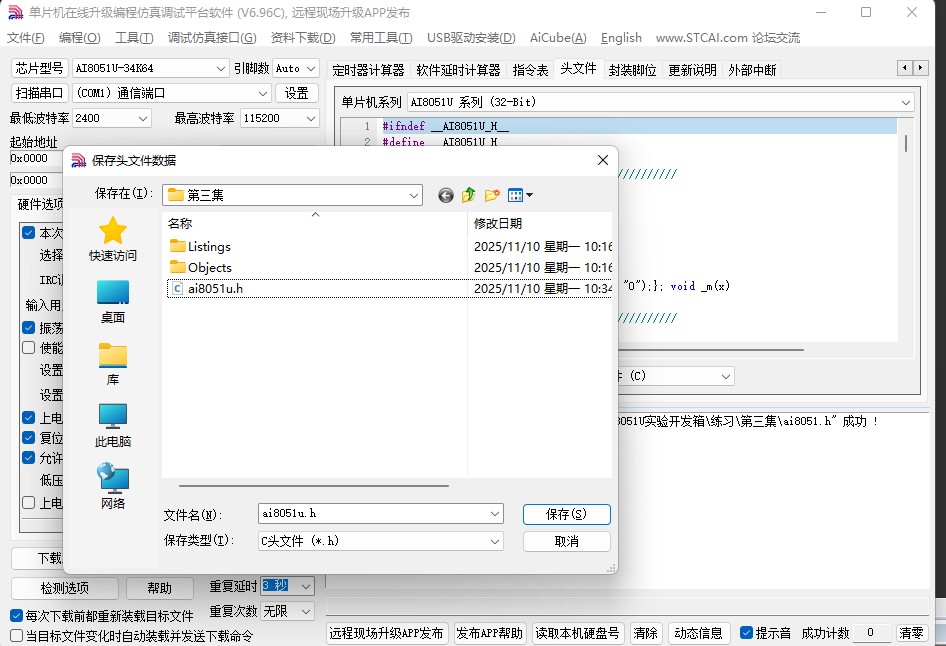
Task: Click the back navigation arrow icon
Action: 445,195
